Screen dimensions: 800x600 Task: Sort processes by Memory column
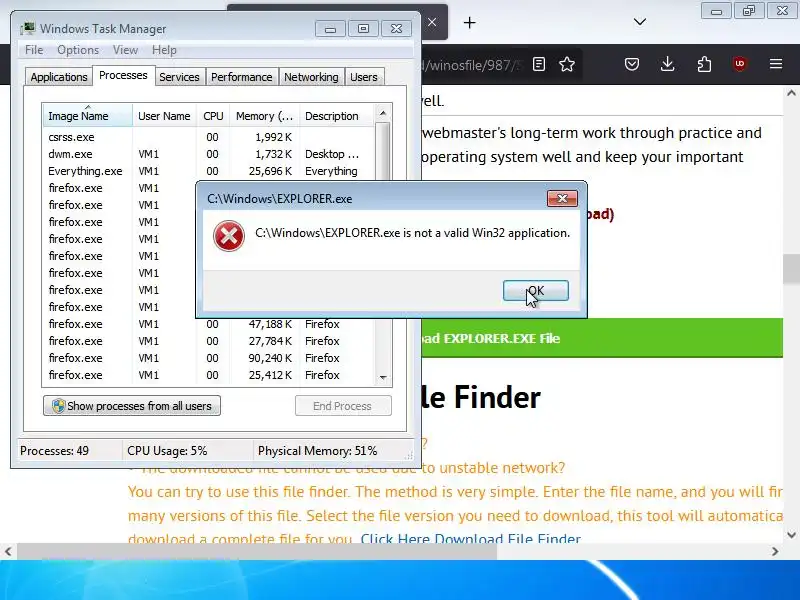point(264,116)
